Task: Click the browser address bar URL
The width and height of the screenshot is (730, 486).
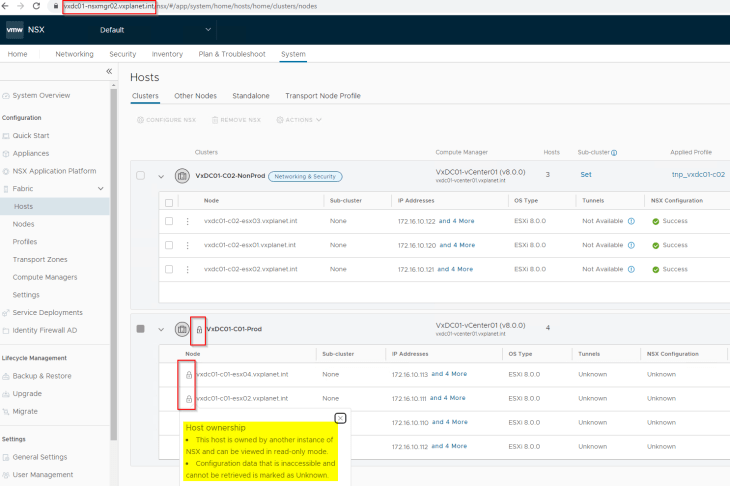Action: (x=190, y=6)
